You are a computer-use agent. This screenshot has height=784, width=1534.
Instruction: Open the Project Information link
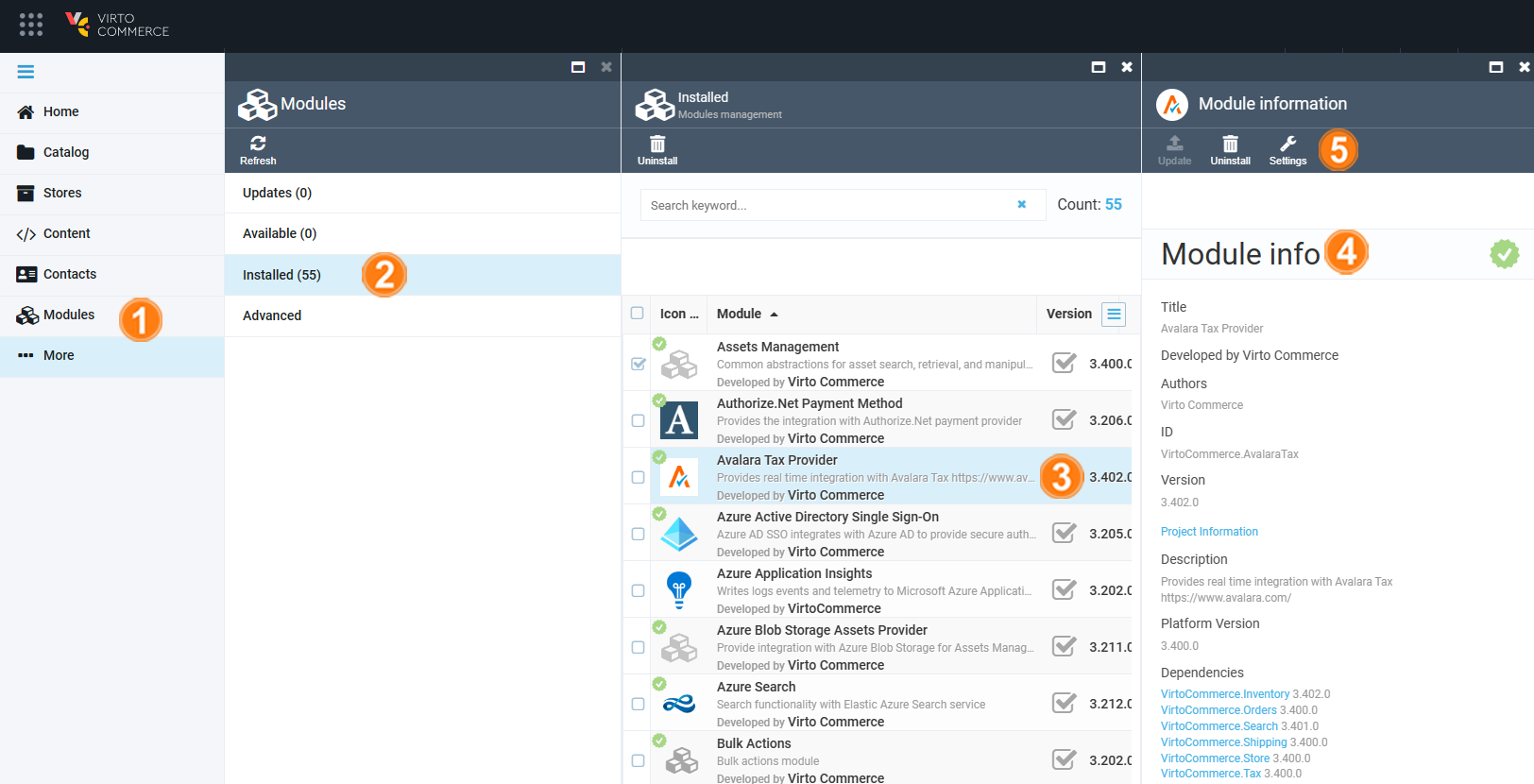click(x=1209, y=532)
